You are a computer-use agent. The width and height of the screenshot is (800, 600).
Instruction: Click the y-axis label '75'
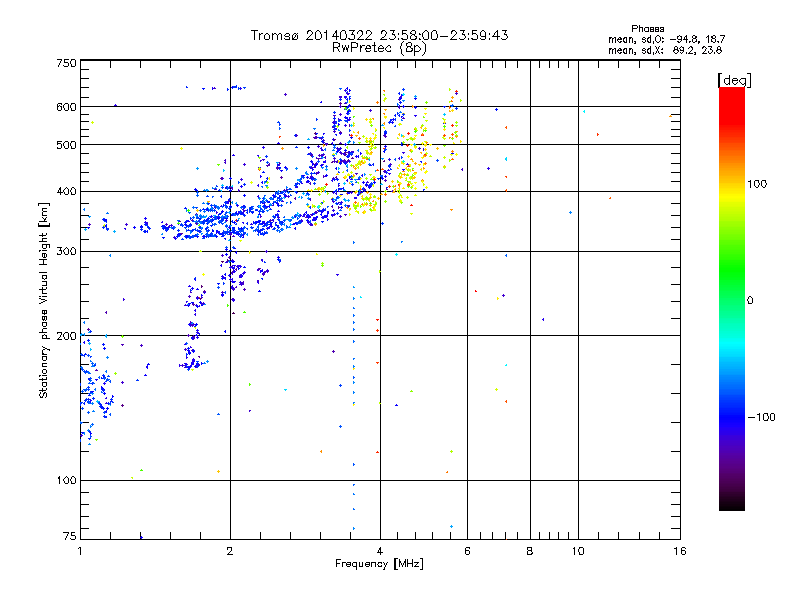pos(70,536)
